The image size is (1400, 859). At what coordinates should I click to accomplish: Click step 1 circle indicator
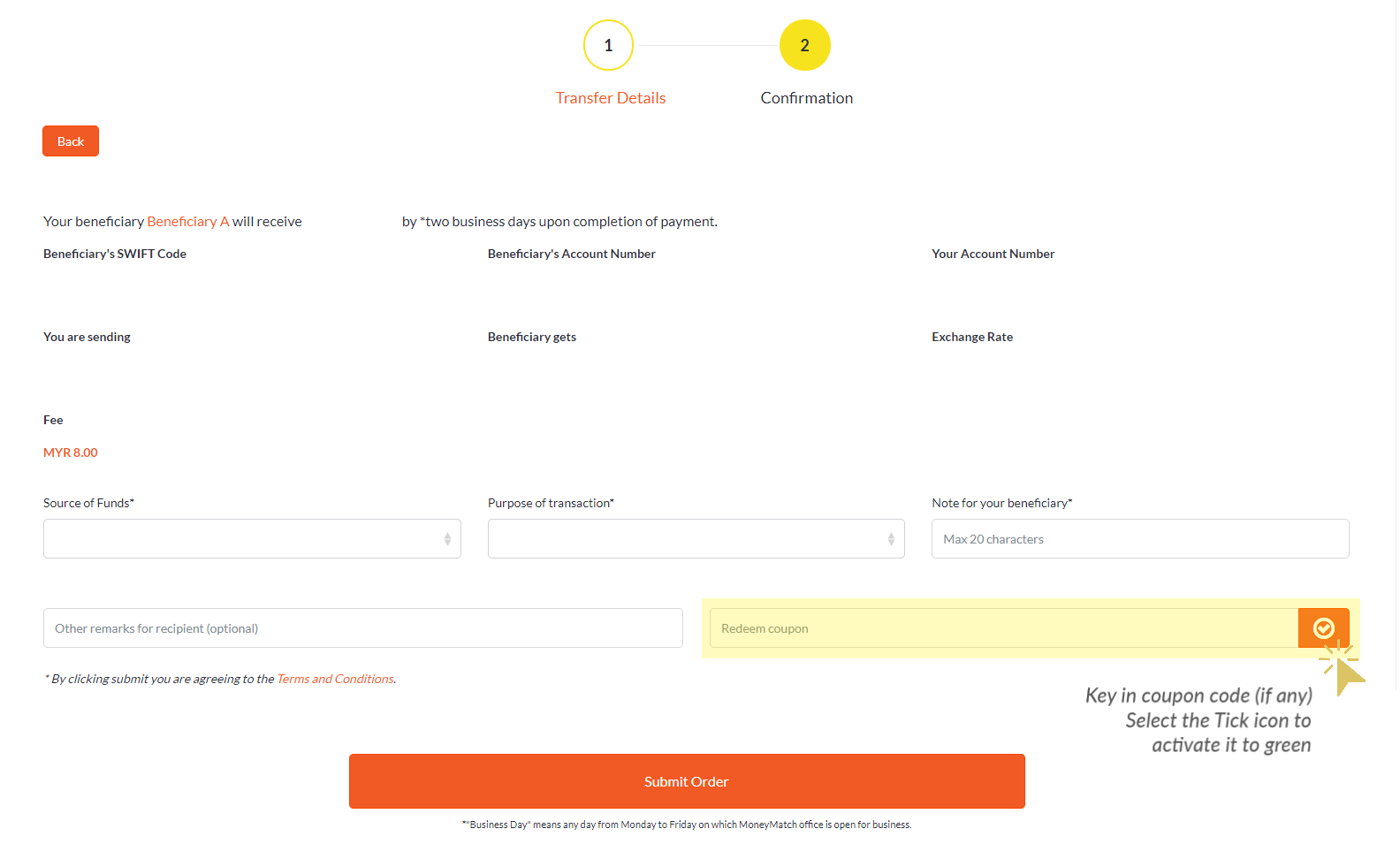point(608,45)
